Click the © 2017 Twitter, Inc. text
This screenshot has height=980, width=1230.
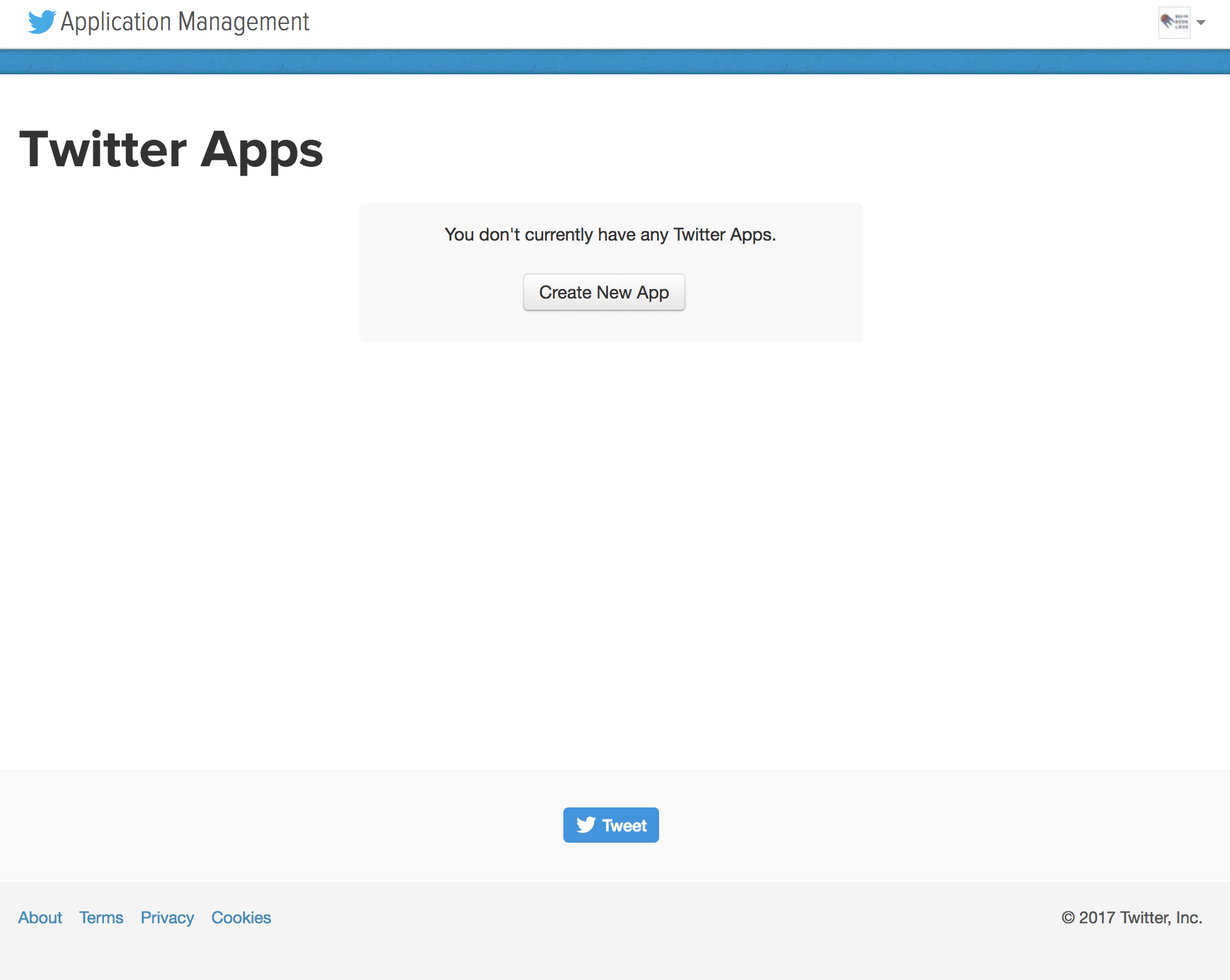click(x=1132, y=918)
